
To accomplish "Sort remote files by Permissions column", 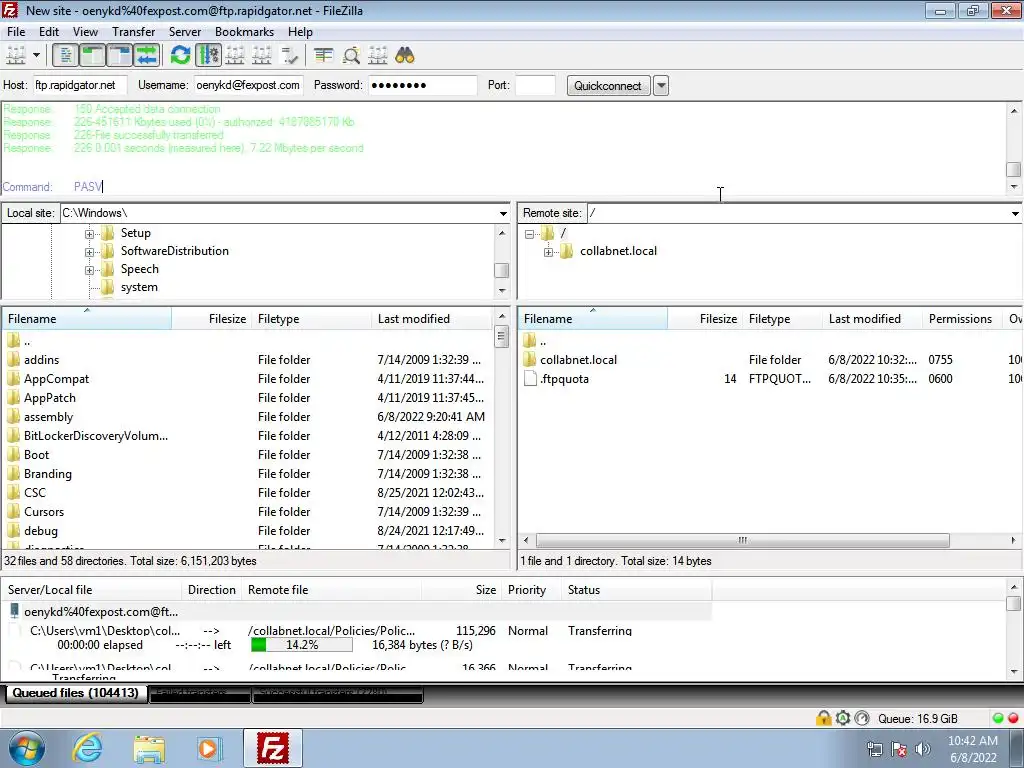I will pyautogui.click(x=960, y=319).
